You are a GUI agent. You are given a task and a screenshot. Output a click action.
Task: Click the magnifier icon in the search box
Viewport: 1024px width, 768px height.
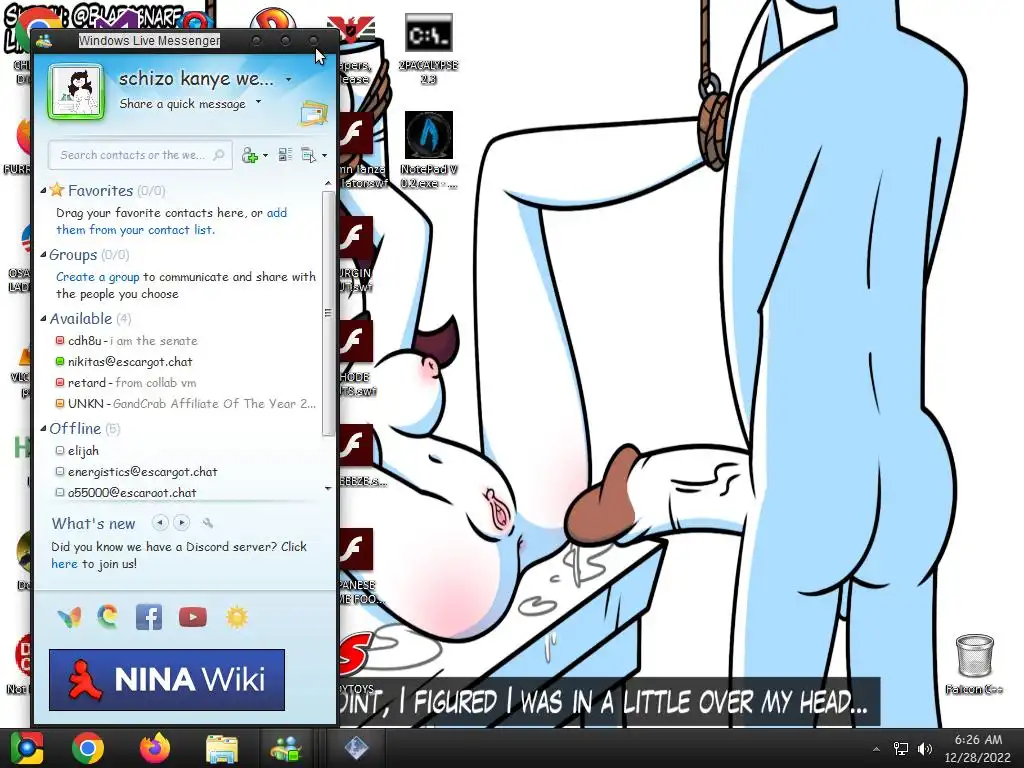[x=219, y=155]
